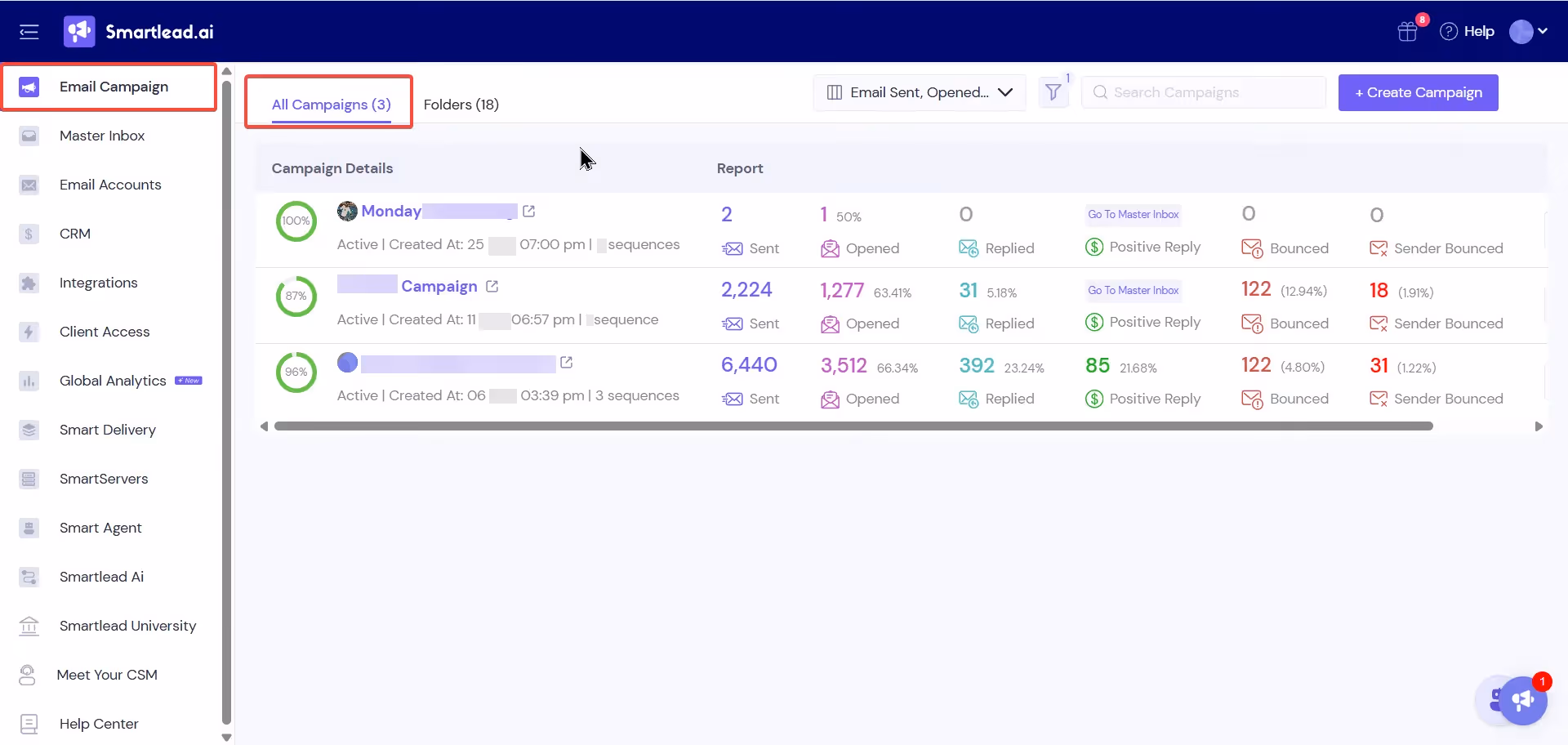Click the 85 positive reply count
Screen dimensions: 1568x745
pos(1098,365)
